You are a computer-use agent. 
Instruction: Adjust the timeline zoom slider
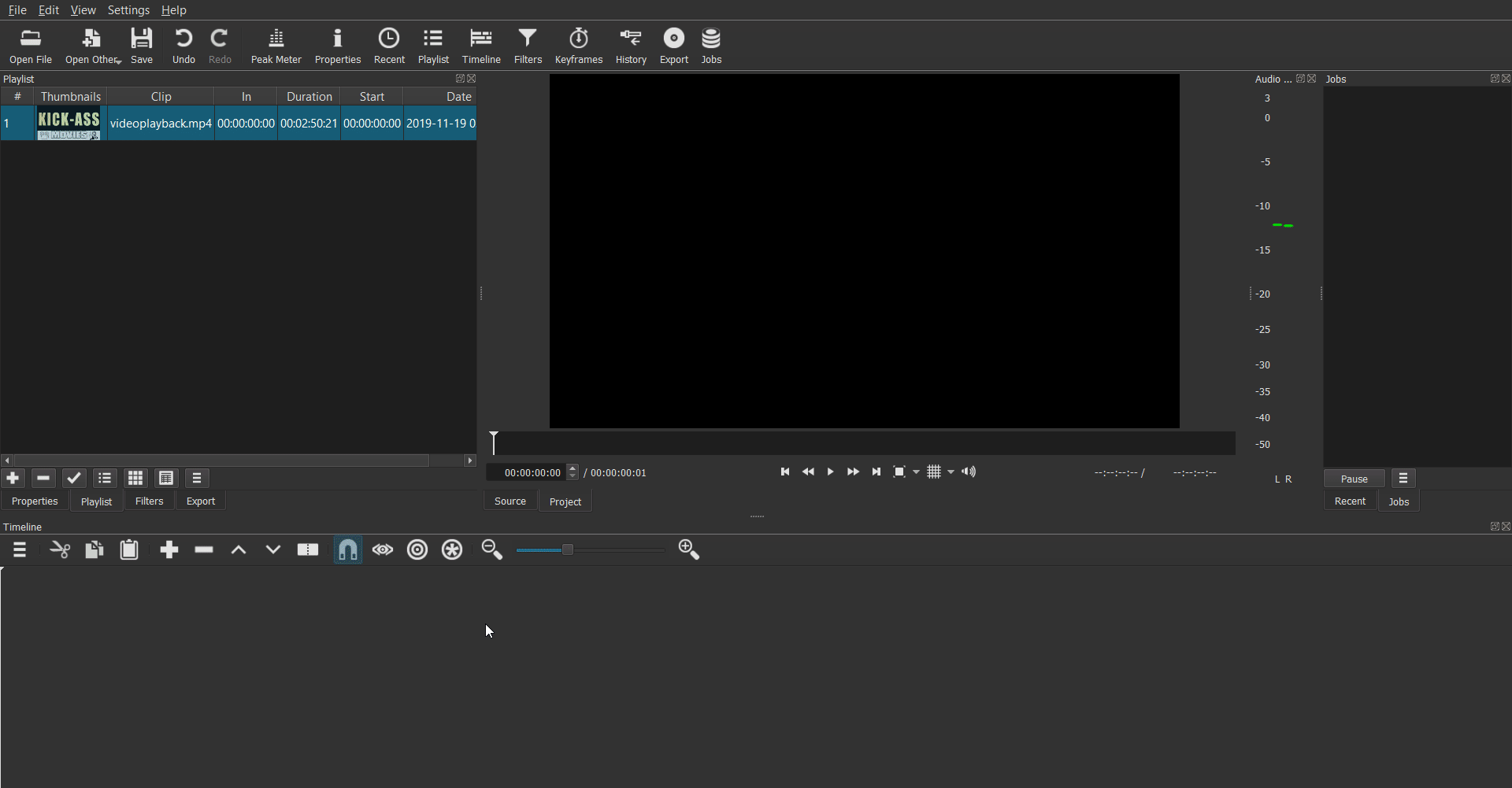point(568,549)
